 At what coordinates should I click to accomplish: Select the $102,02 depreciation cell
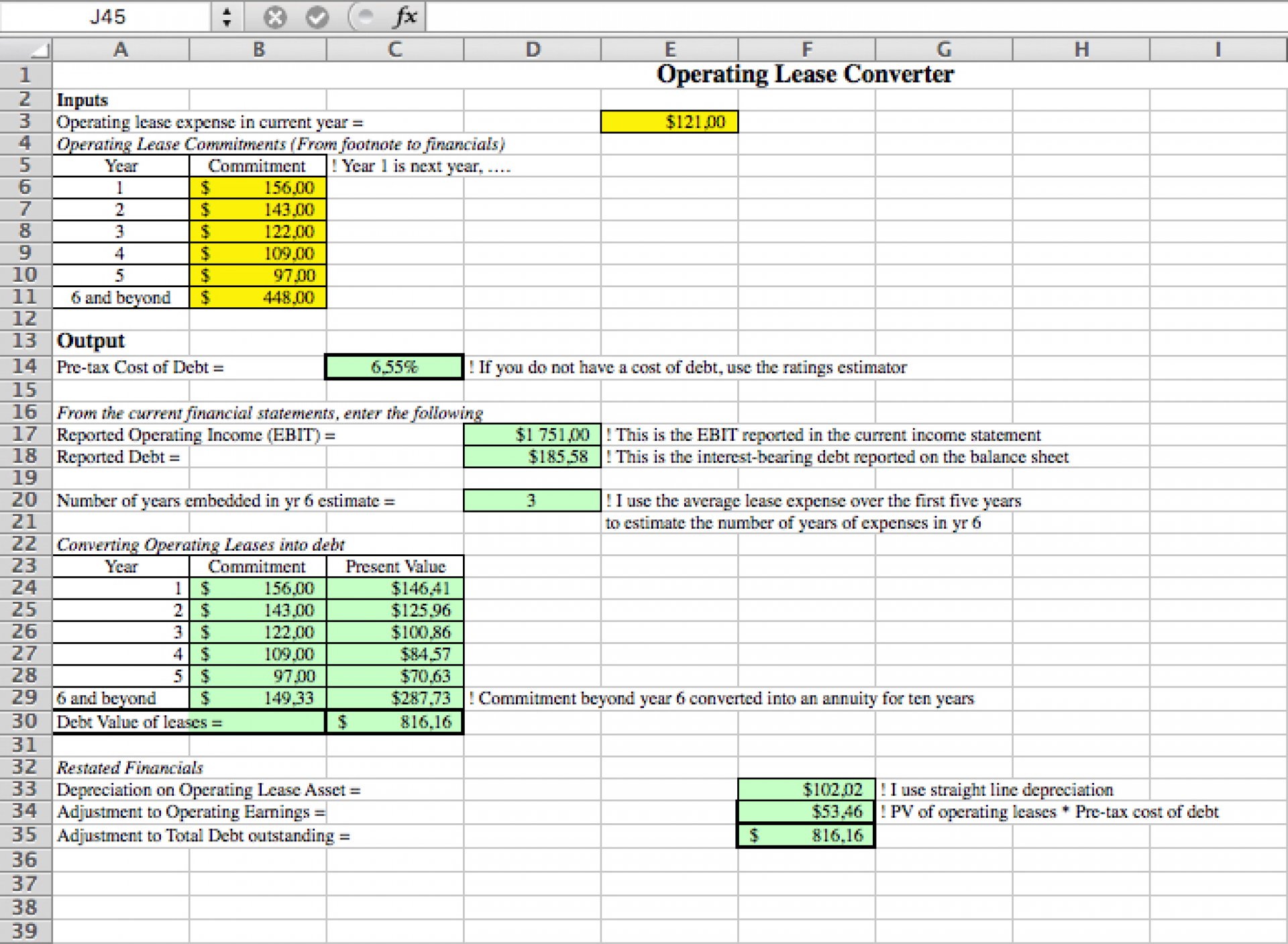point(807,790)
